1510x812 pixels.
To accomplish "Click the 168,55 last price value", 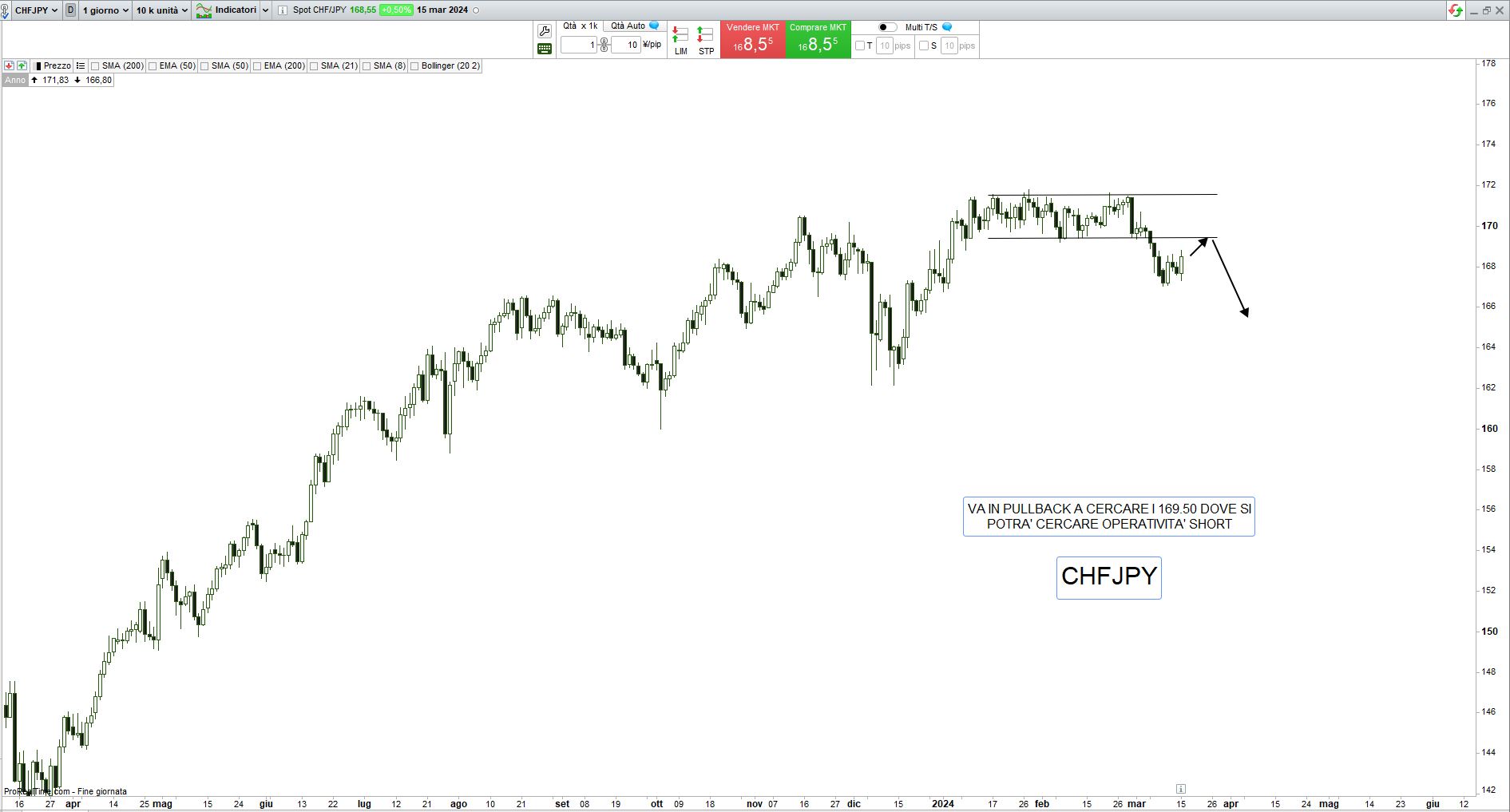I will tap(363, 10).
